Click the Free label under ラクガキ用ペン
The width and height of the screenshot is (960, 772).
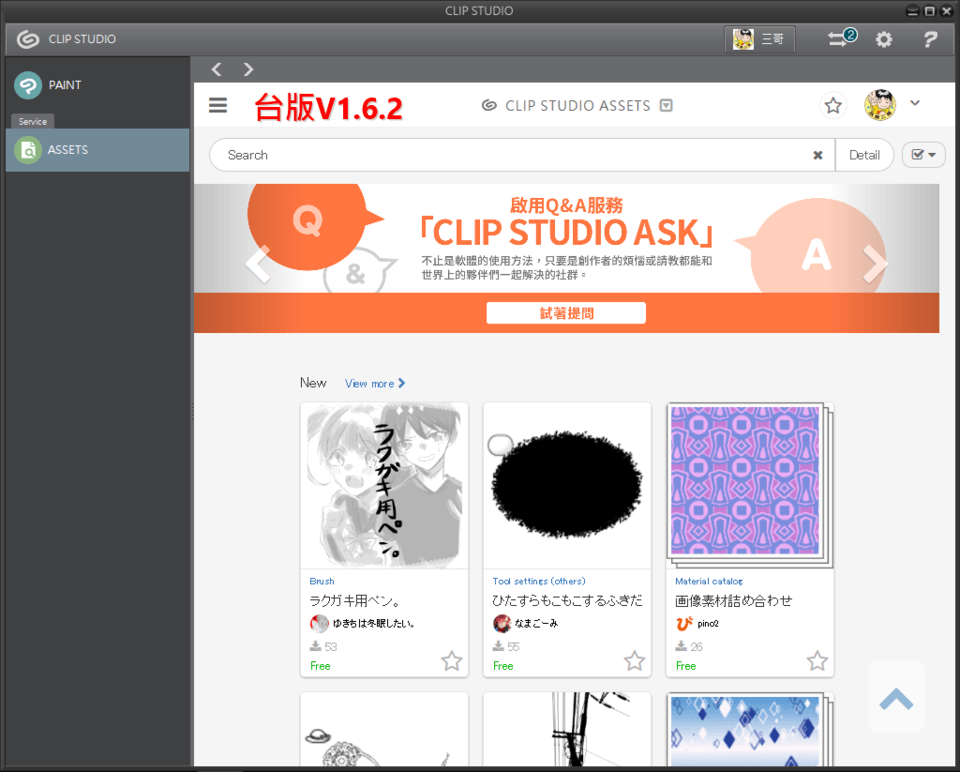pos(320,665)
